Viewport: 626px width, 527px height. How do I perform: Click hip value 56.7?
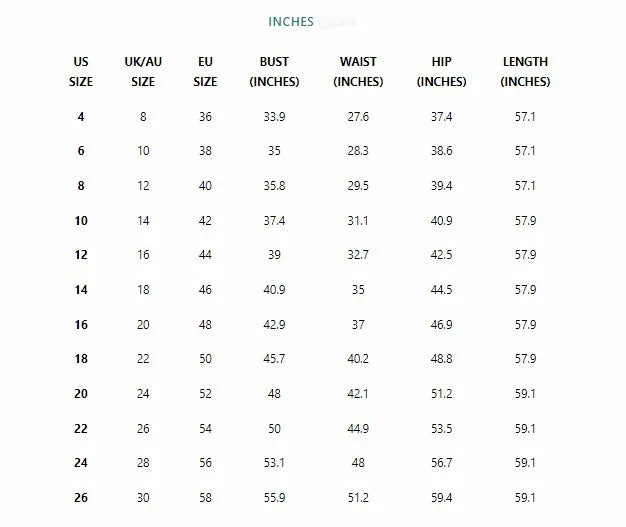tap(441, 463)
